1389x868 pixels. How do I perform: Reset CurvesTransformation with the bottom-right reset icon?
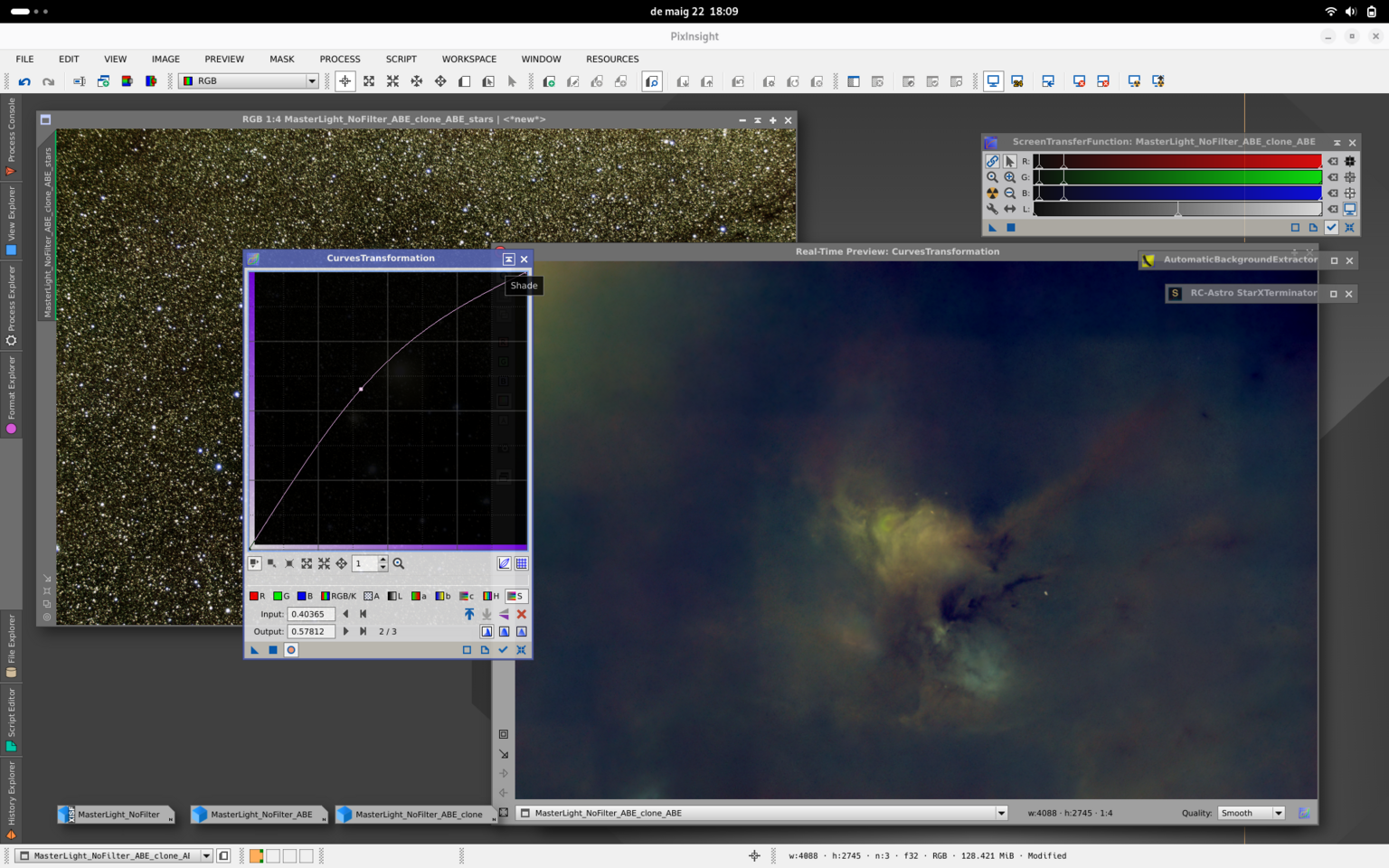521,650
